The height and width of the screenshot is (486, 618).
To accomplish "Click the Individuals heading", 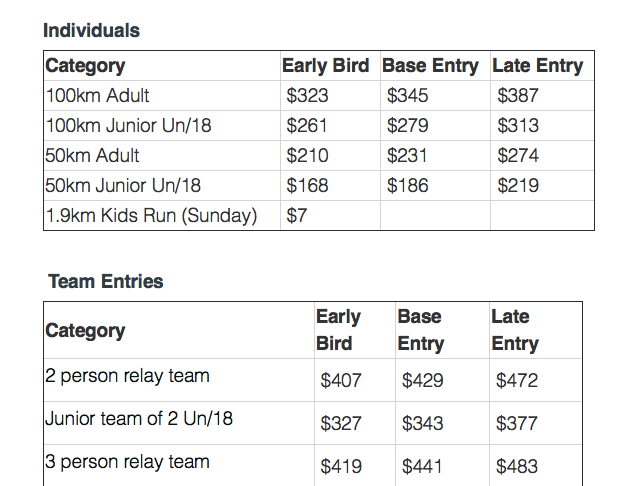I will [x=91, y=31].
